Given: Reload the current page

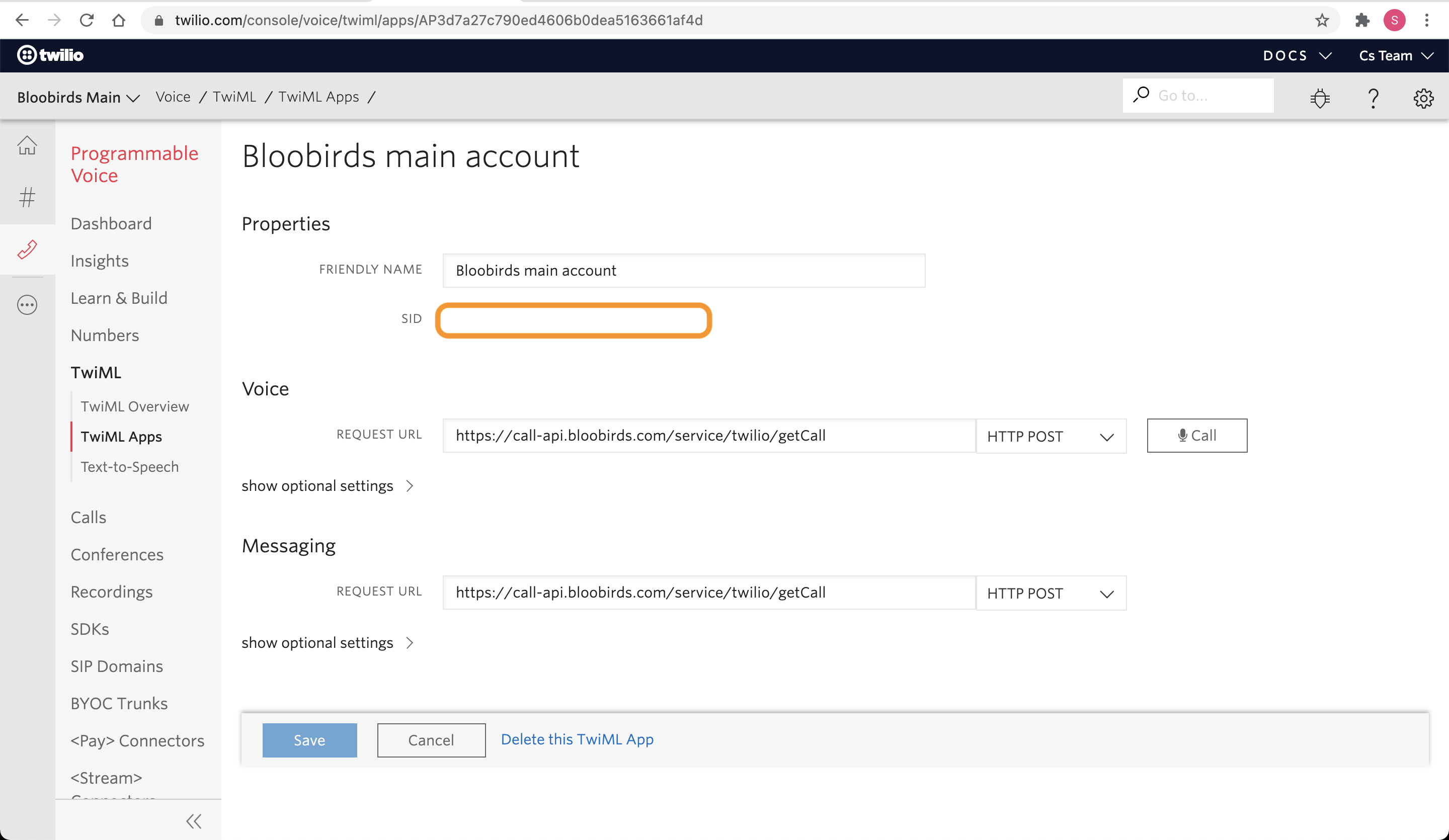Looking at the screenshot, I should tap(87, 20).
